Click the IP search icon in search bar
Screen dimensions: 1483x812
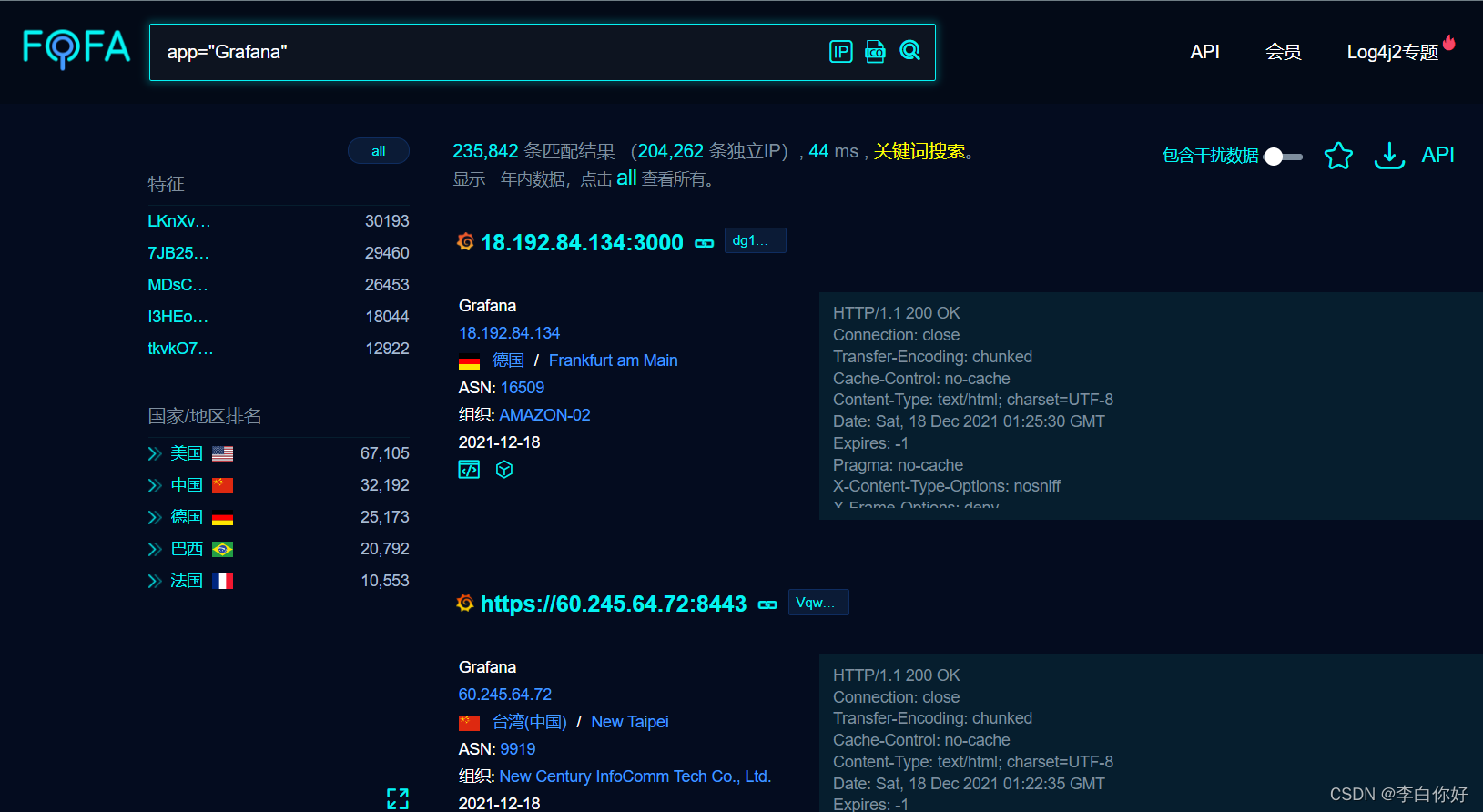[x=840, y=52]
